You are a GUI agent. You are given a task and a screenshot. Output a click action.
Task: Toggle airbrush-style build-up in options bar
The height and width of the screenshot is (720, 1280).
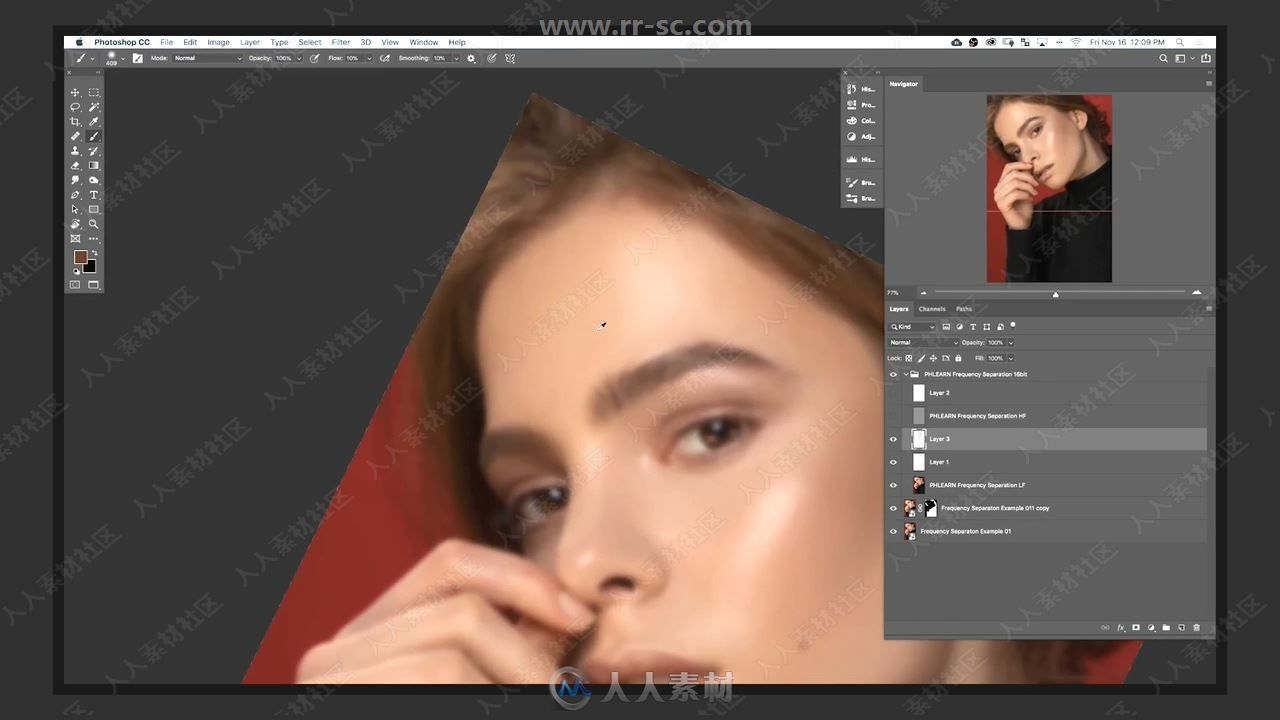pyautogui.click(x=385, y=58)
